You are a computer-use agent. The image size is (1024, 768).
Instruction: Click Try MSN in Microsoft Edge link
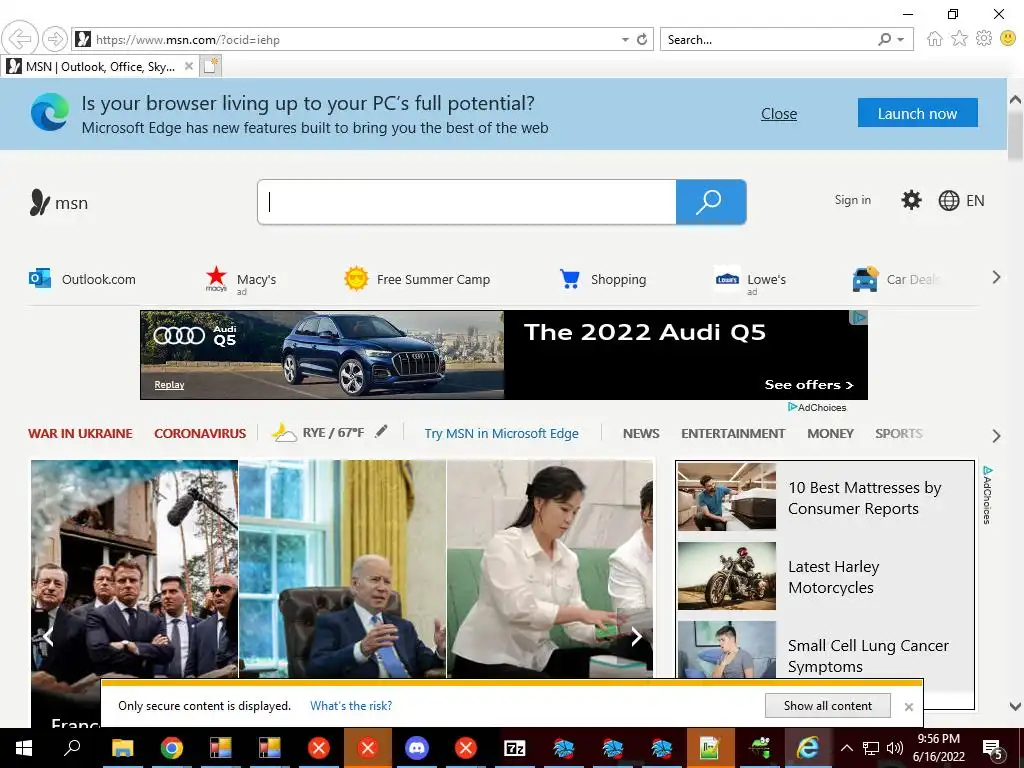coord(502,434)
